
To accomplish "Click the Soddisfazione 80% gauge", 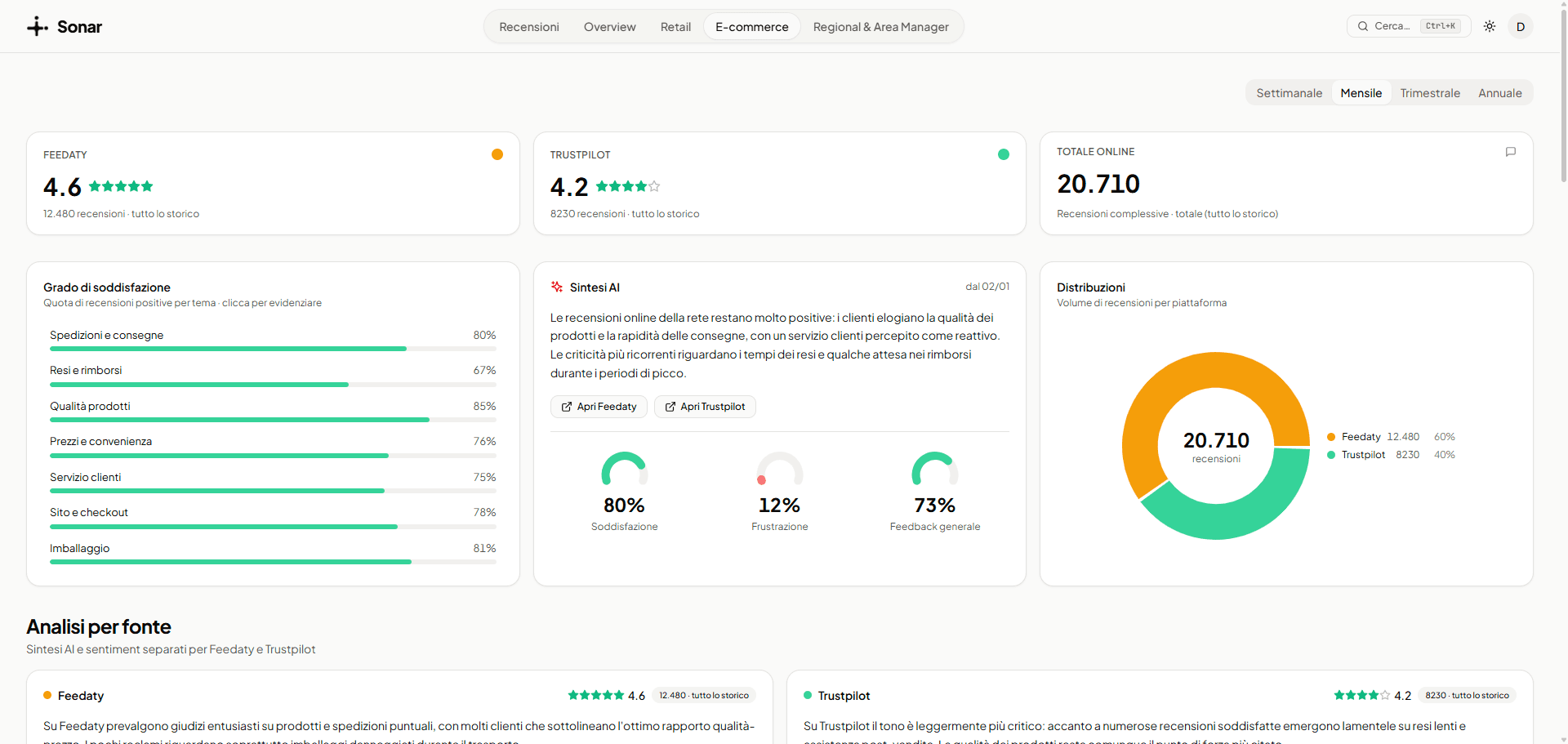I will (625, 469).
